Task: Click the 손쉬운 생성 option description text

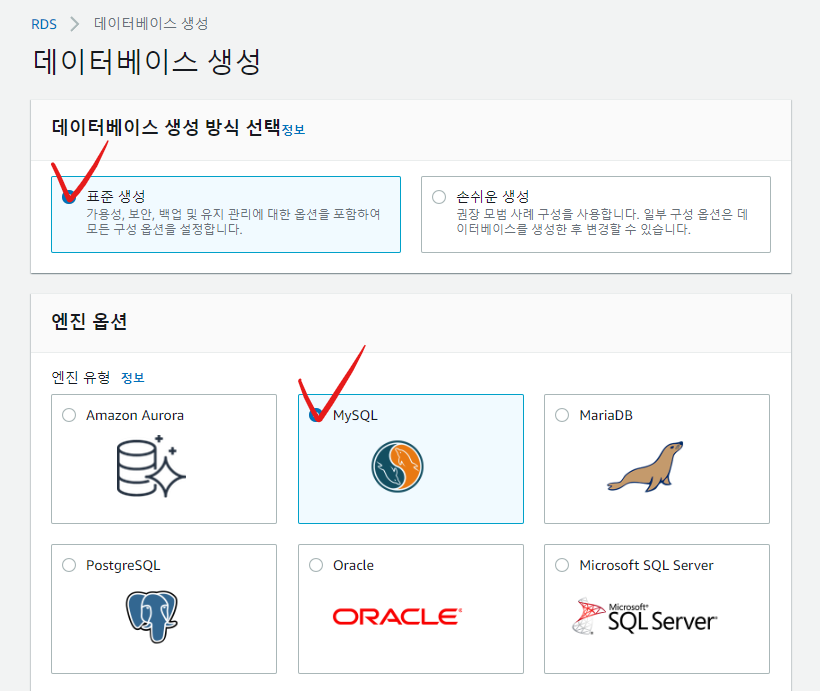Action: (602, 222)
